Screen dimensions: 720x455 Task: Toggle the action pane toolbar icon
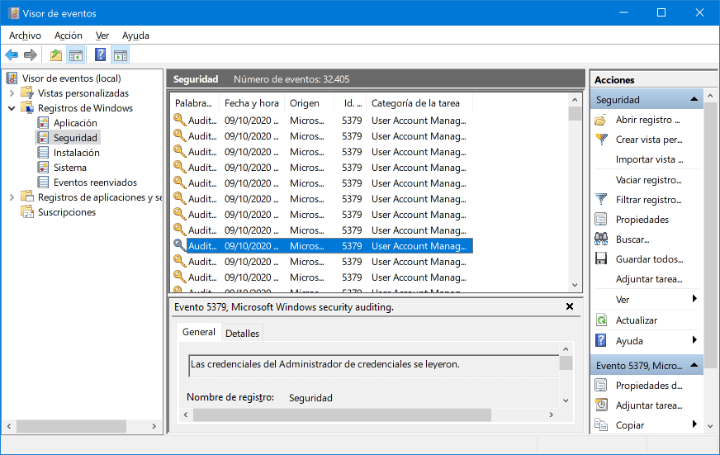pyautogui.click(x=121, y=55)
